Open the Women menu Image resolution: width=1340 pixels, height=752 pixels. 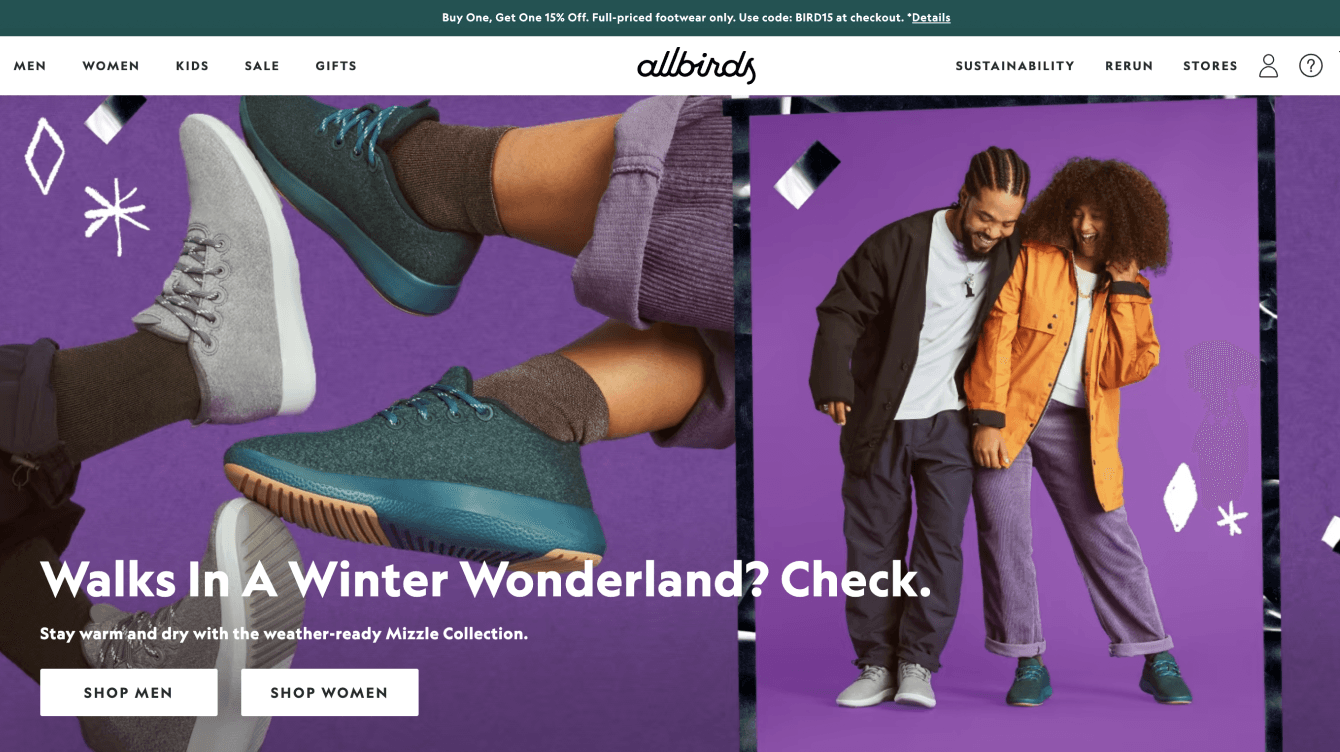[x=111, y=66]
